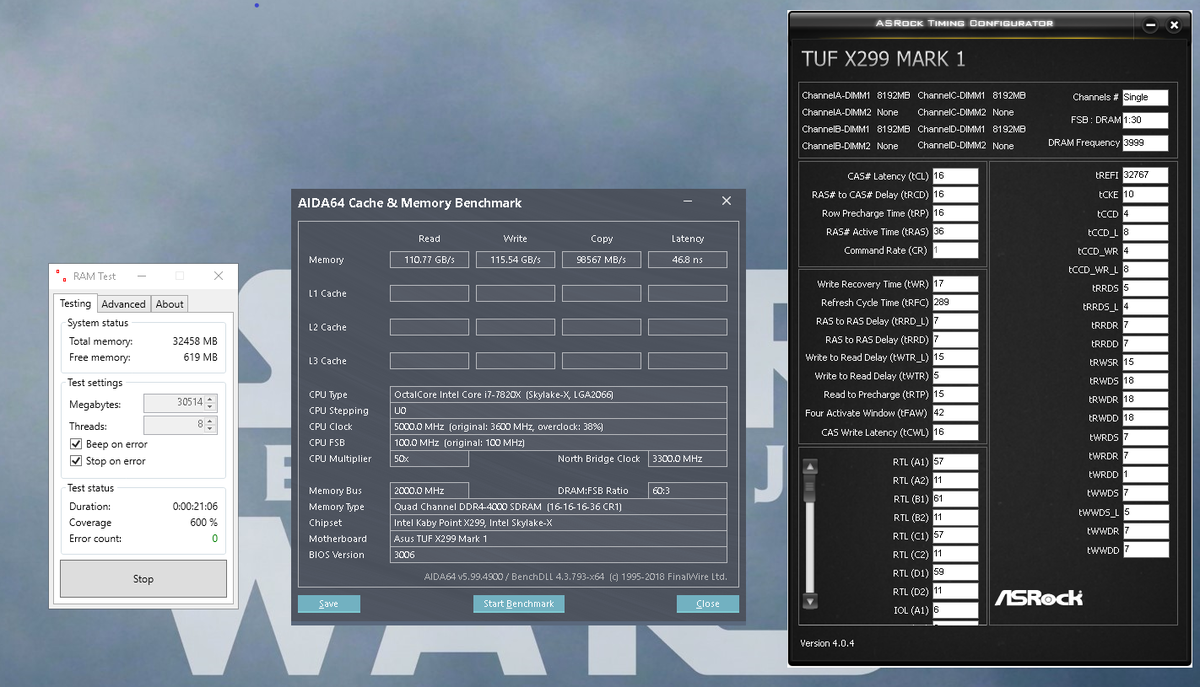Toggle the Stop on error checkbox

(x=77, y=461)
